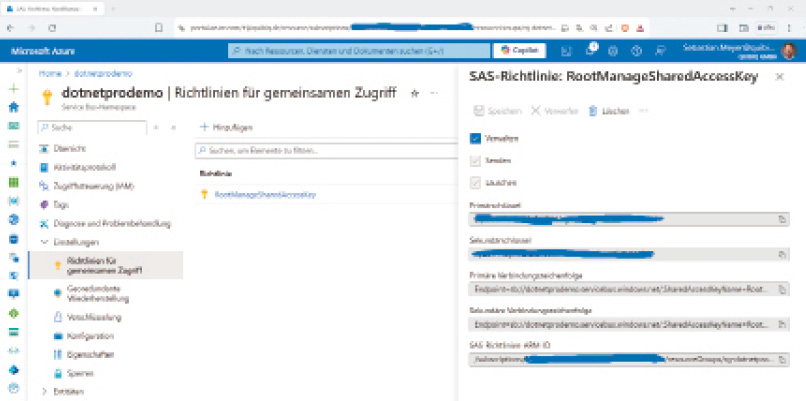This screenshot has height=401, width=806.
Task: Expand the Entitäten section
Action: (44, 391)
